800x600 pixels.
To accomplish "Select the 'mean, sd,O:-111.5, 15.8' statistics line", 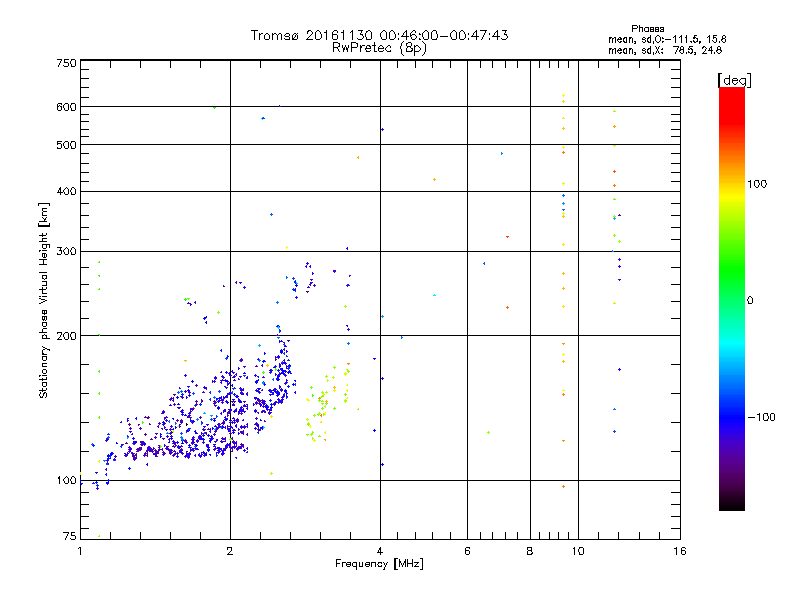I will click(667, 39).
